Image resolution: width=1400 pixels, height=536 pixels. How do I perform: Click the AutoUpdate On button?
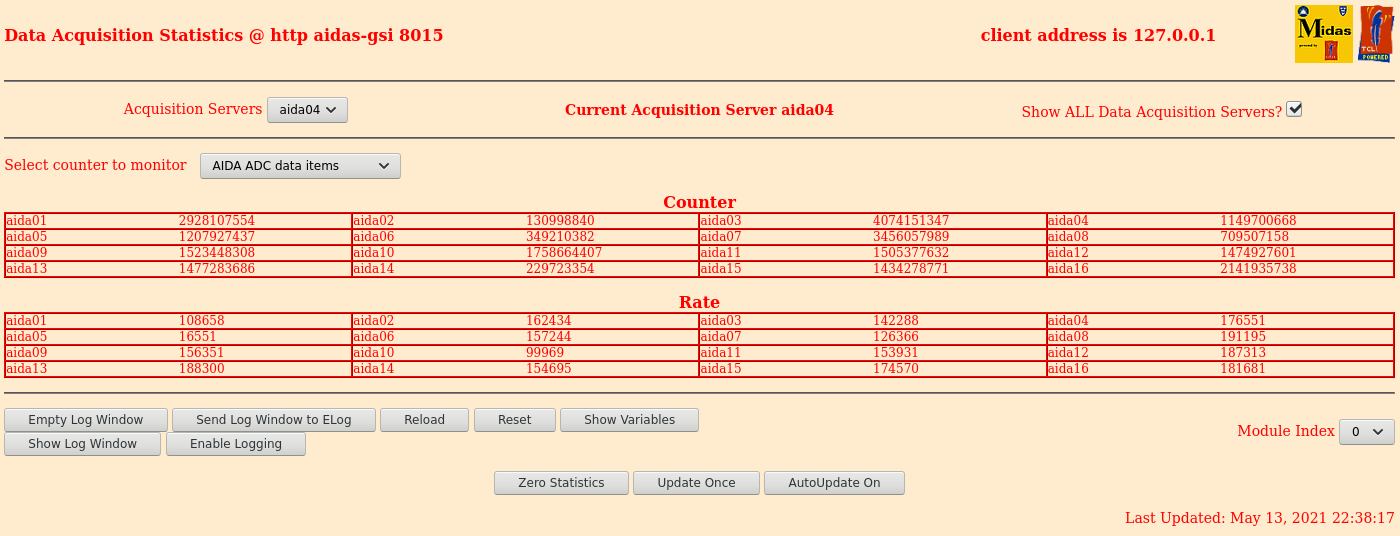[x=834, y=483]
